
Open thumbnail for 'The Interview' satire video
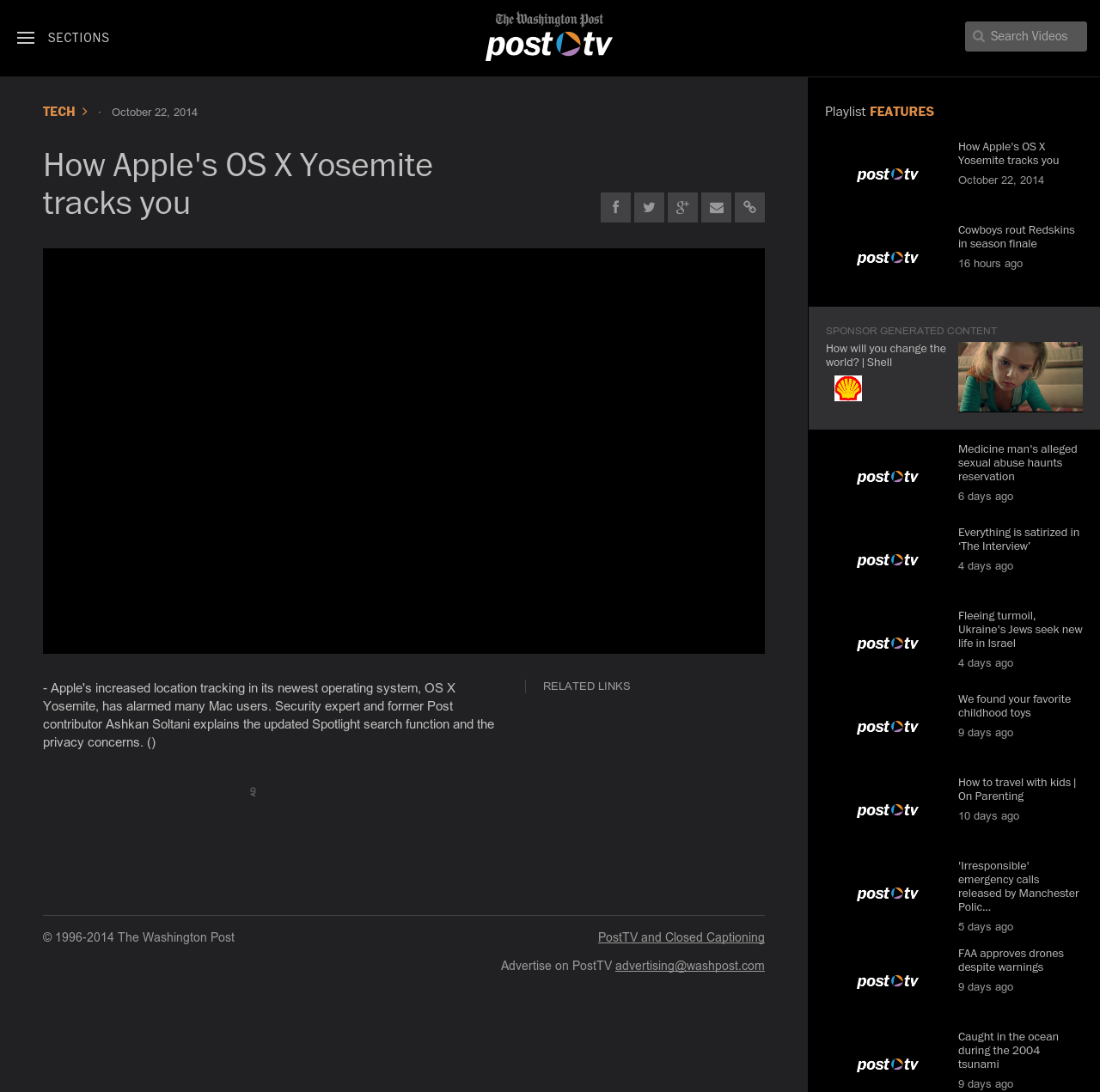tap(888, 561)
